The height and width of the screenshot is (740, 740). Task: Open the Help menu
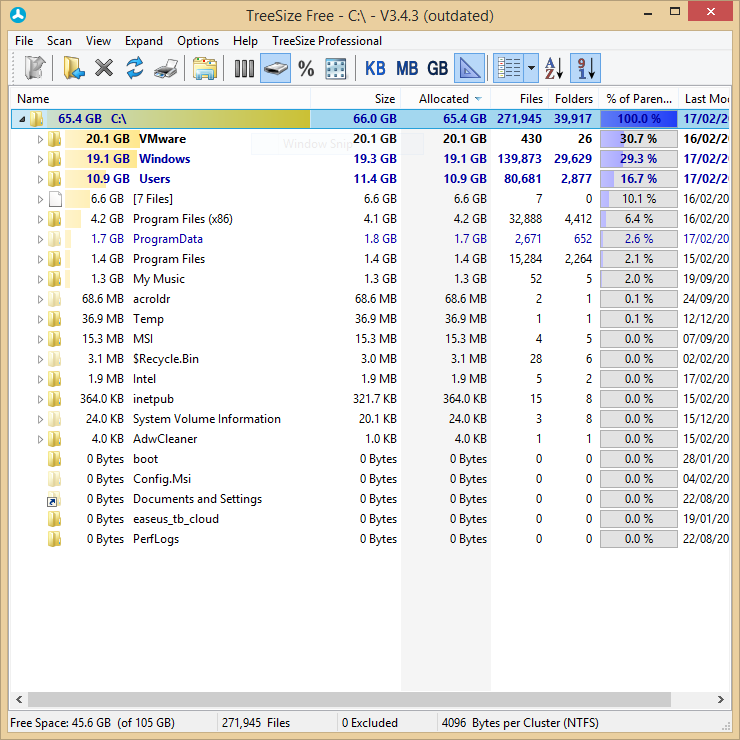pyautogui.click(x=245, y=41)
